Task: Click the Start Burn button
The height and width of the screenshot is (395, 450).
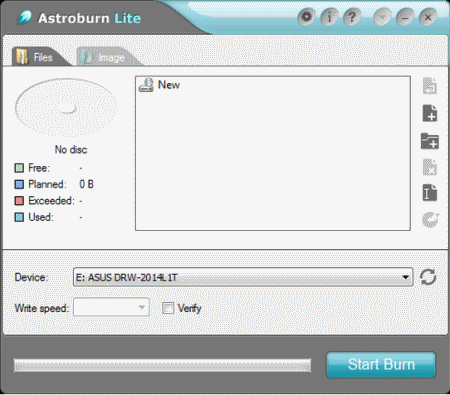Action: pyautogui.click(x=381, y=365)
